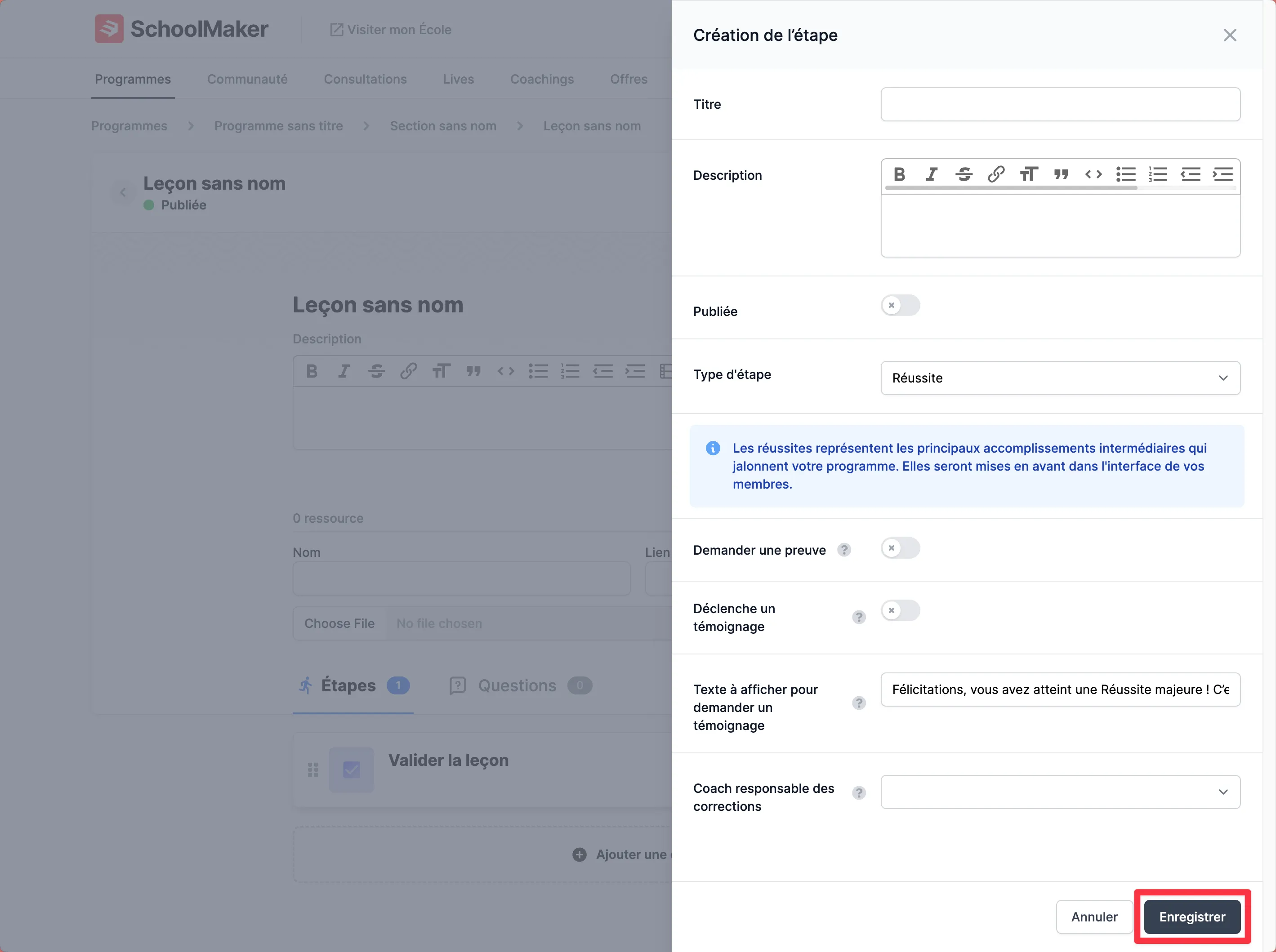
Task: Open Consultations tab
Action: point(366,79)
